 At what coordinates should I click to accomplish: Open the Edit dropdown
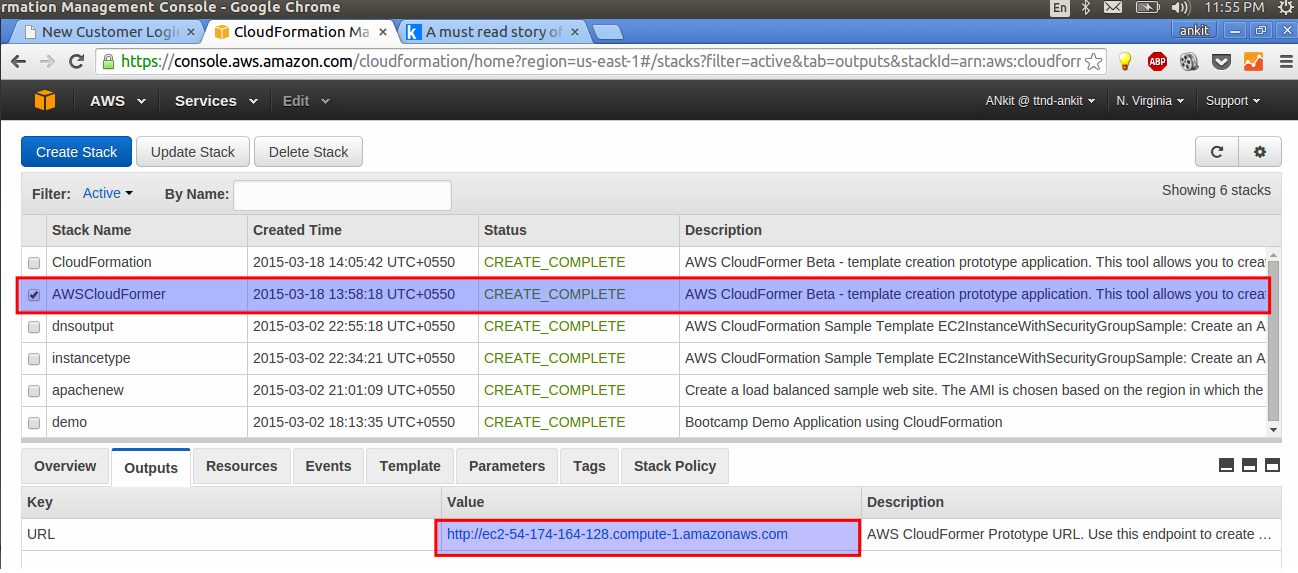(x=306, y=101)
